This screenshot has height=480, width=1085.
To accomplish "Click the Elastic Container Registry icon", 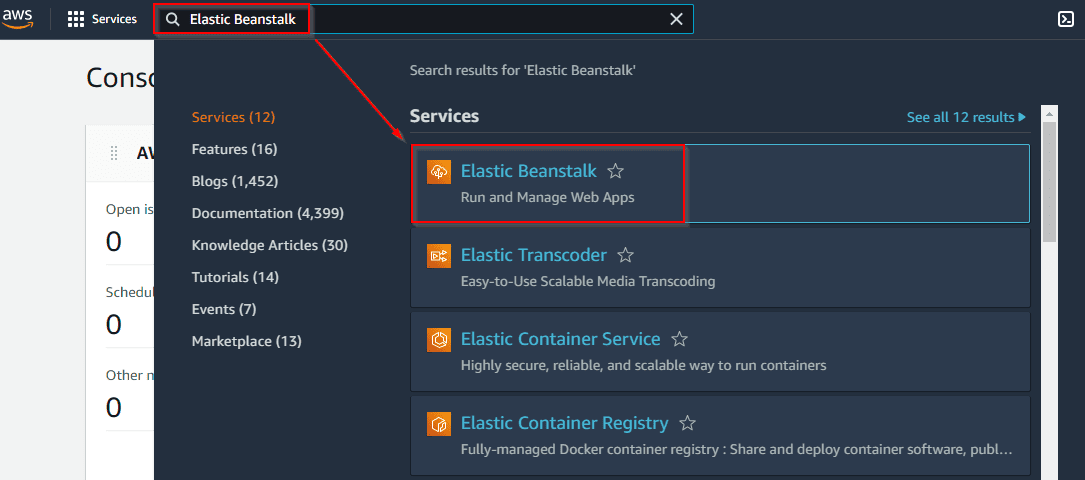I will 440,424.
